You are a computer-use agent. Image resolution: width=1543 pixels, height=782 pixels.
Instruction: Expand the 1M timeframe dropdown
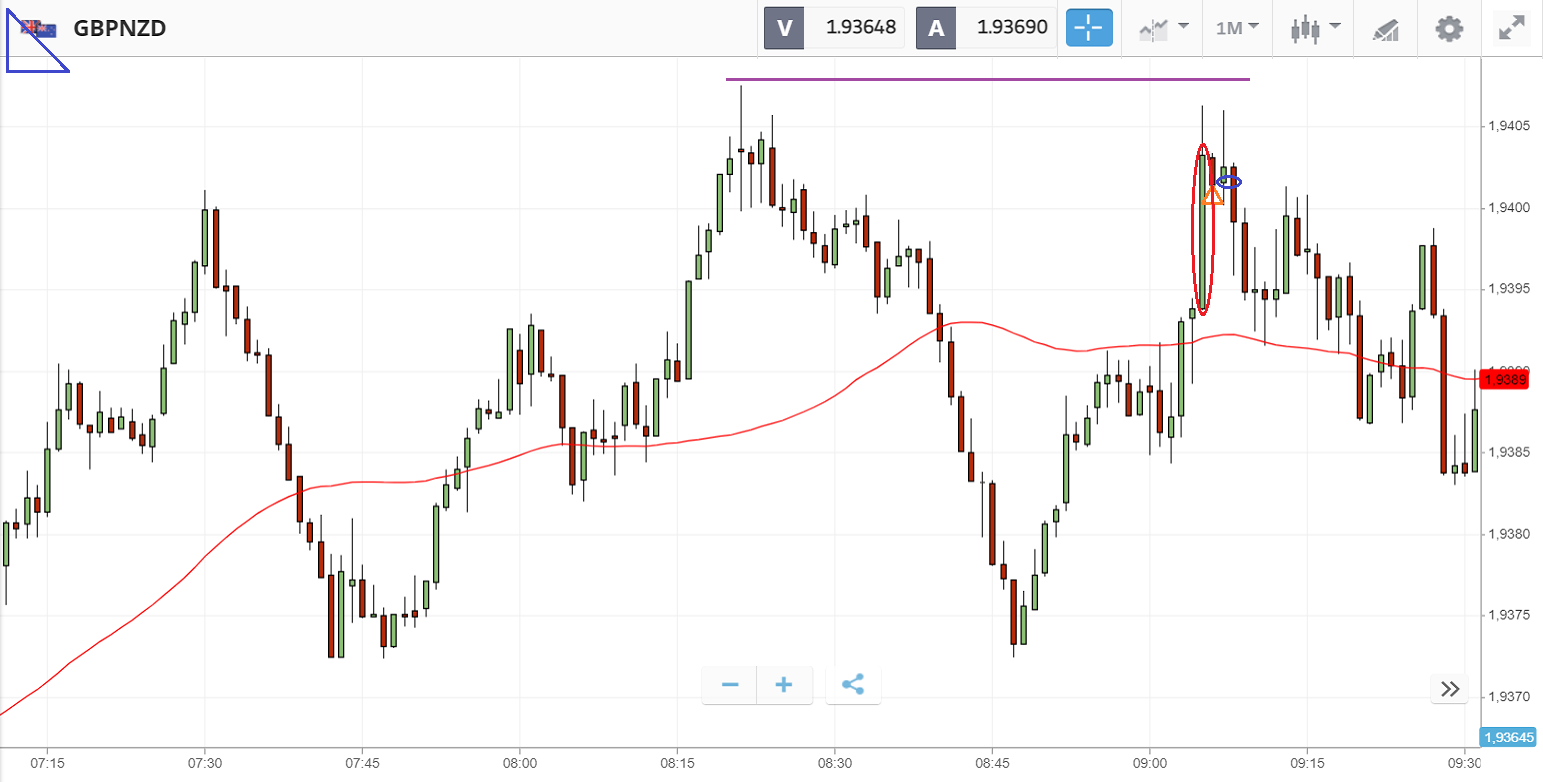coord(1237,28)
